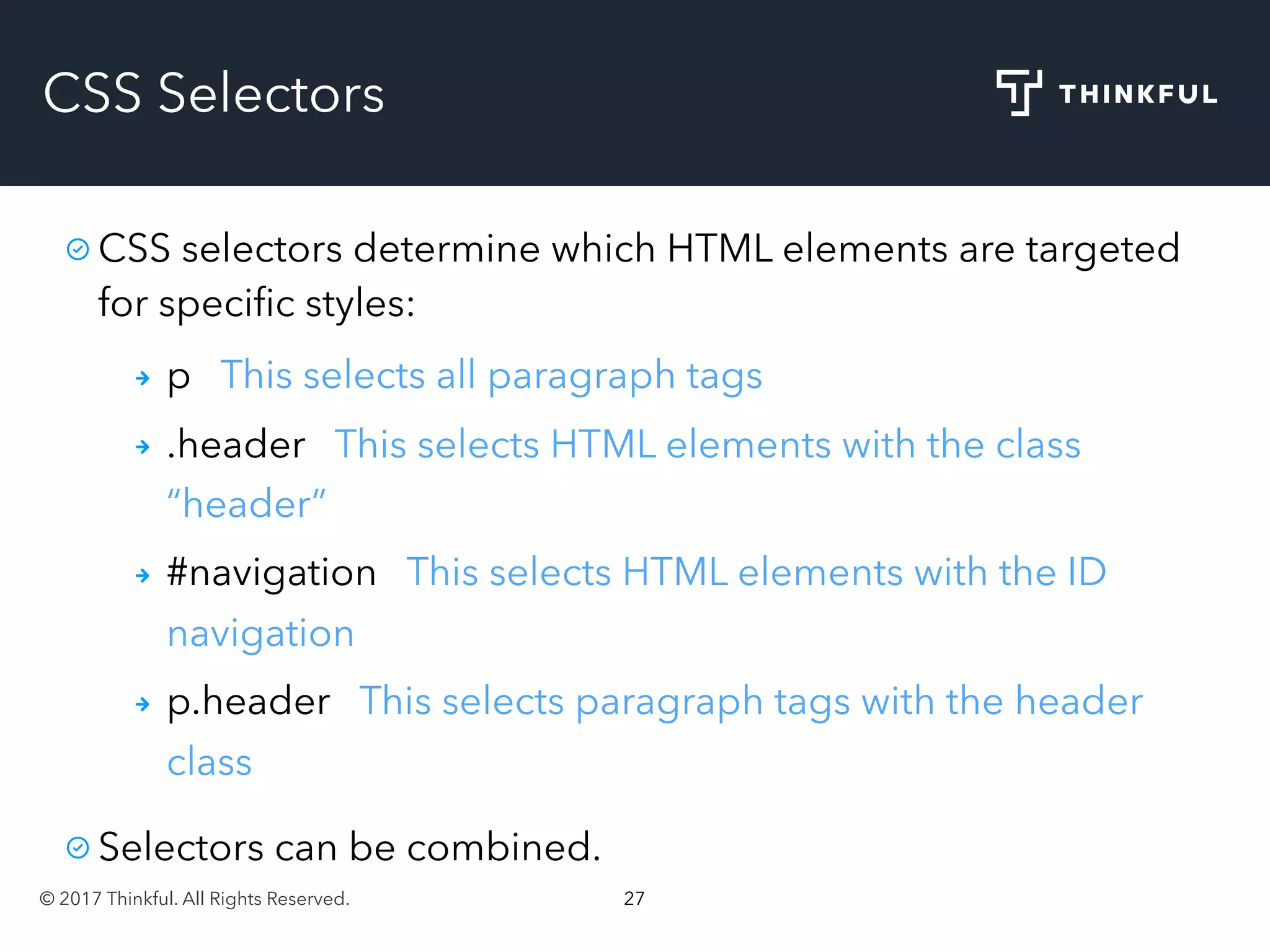
Task: Click the CSS Selectors slide title
Action: click(214, 93)
